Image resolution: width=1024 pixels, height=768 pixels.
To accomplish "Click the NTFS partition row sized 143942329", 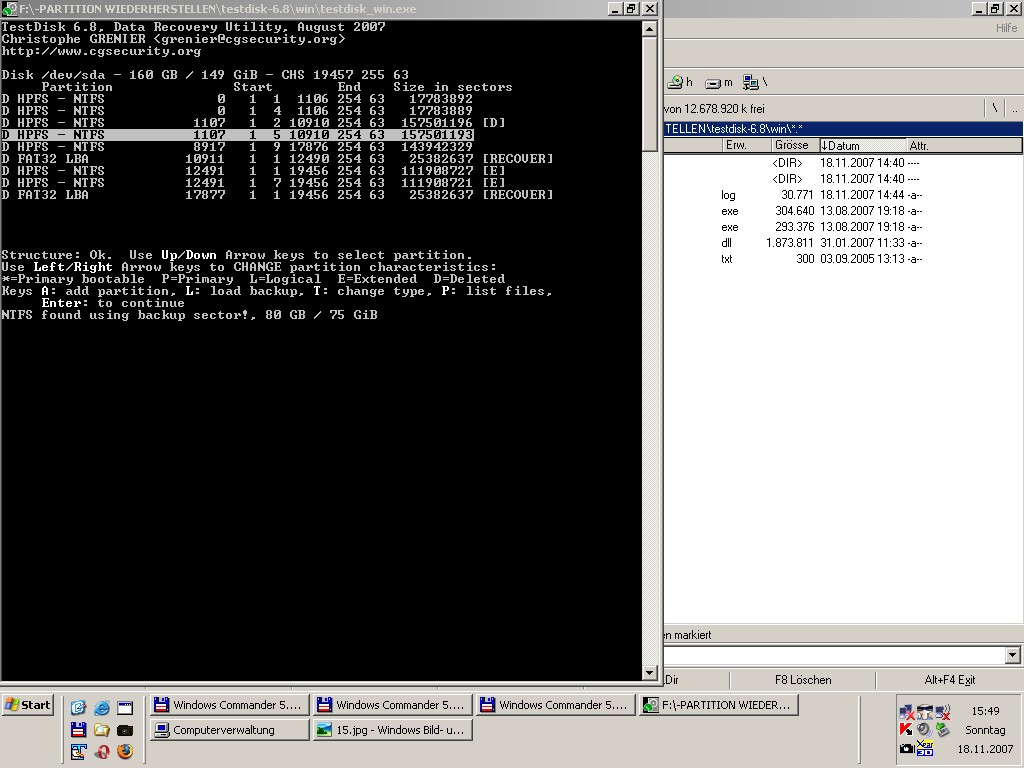I will 237,147.
